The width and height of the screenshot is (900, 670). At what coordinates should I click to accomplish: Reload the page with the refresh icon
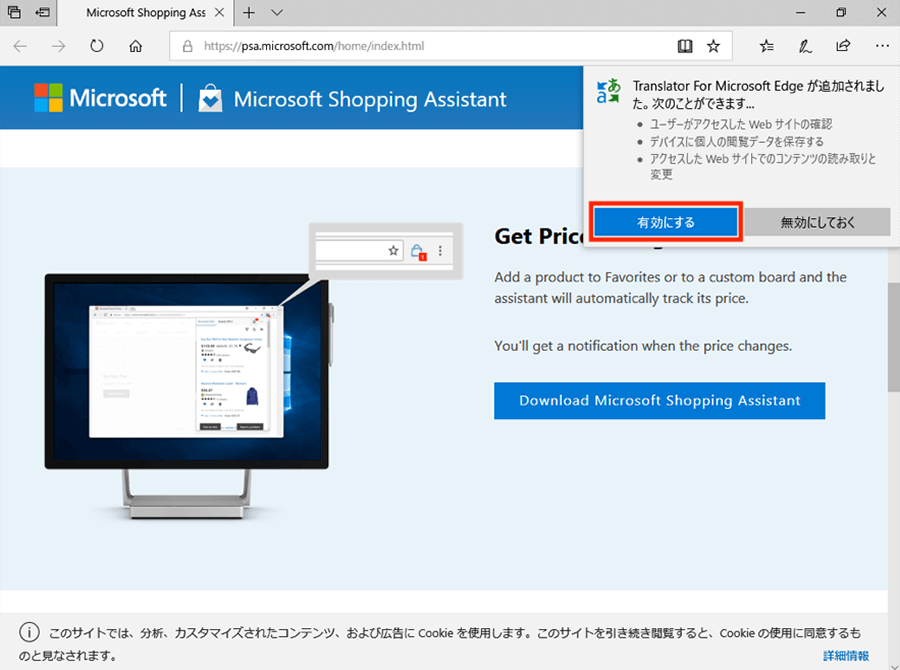tap(96, 46)
